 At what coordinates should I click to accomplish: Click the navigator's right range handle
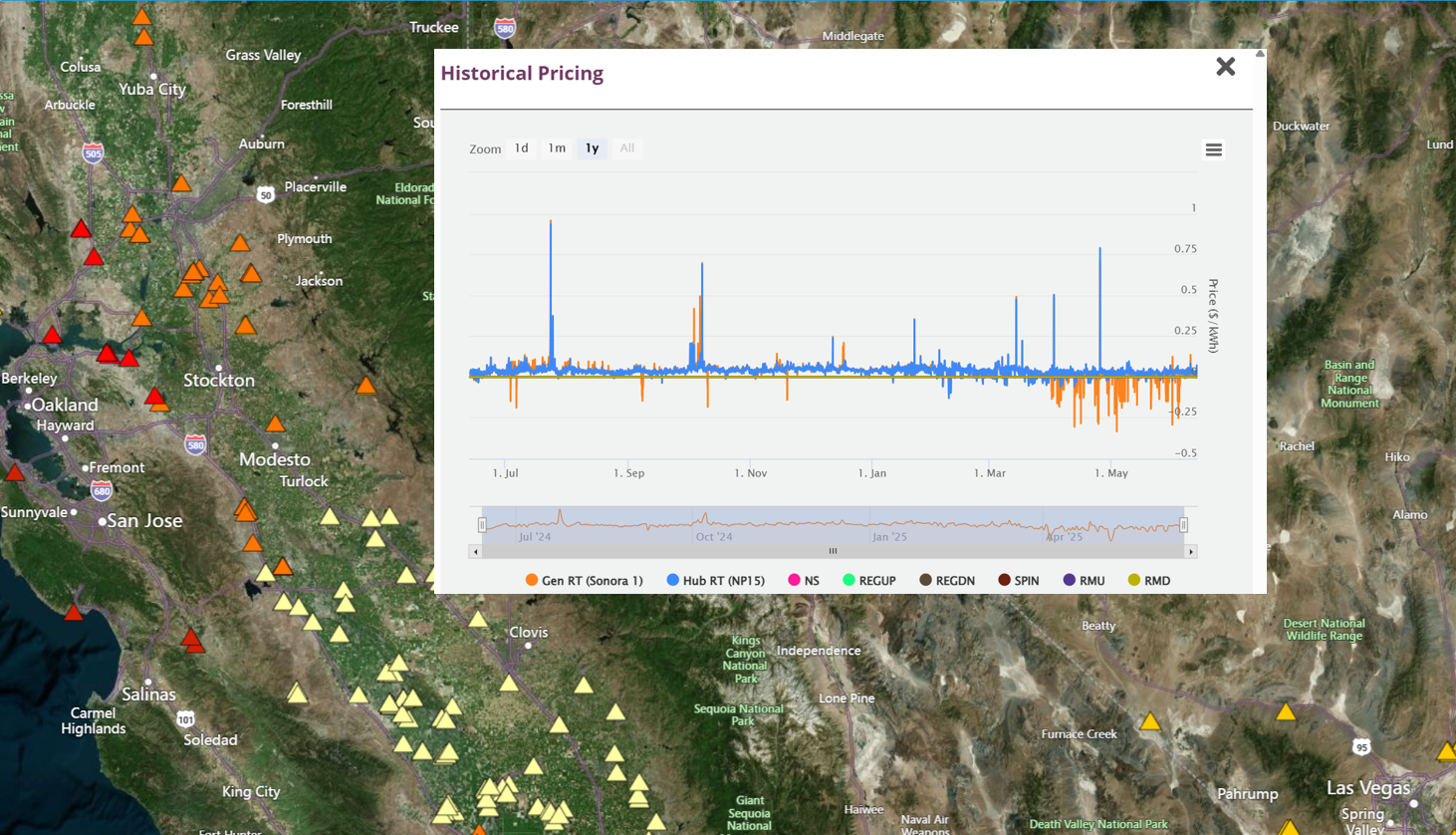point(1183,525)
